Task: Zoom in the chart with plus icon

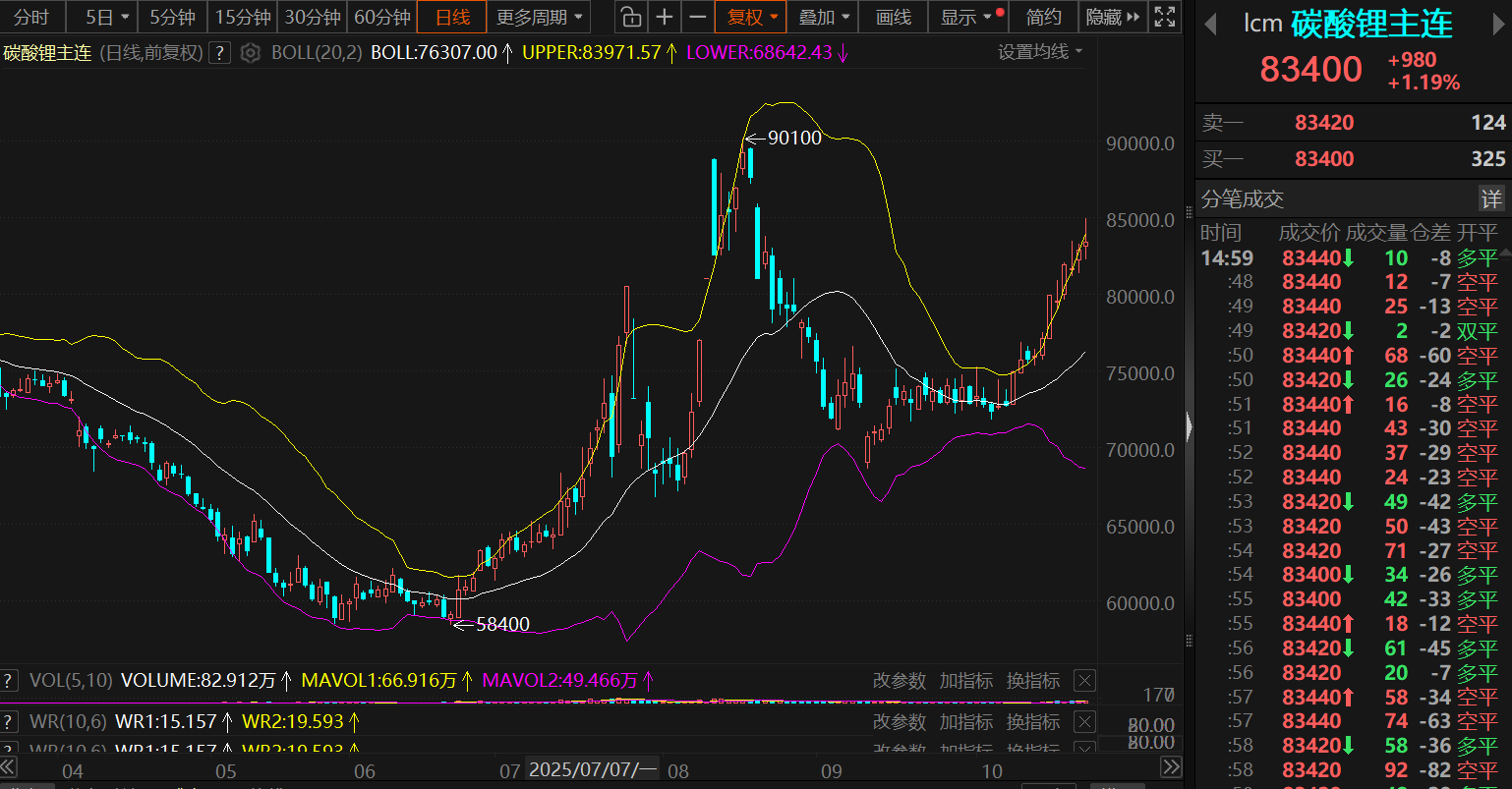Action: (x=666, y=17)
